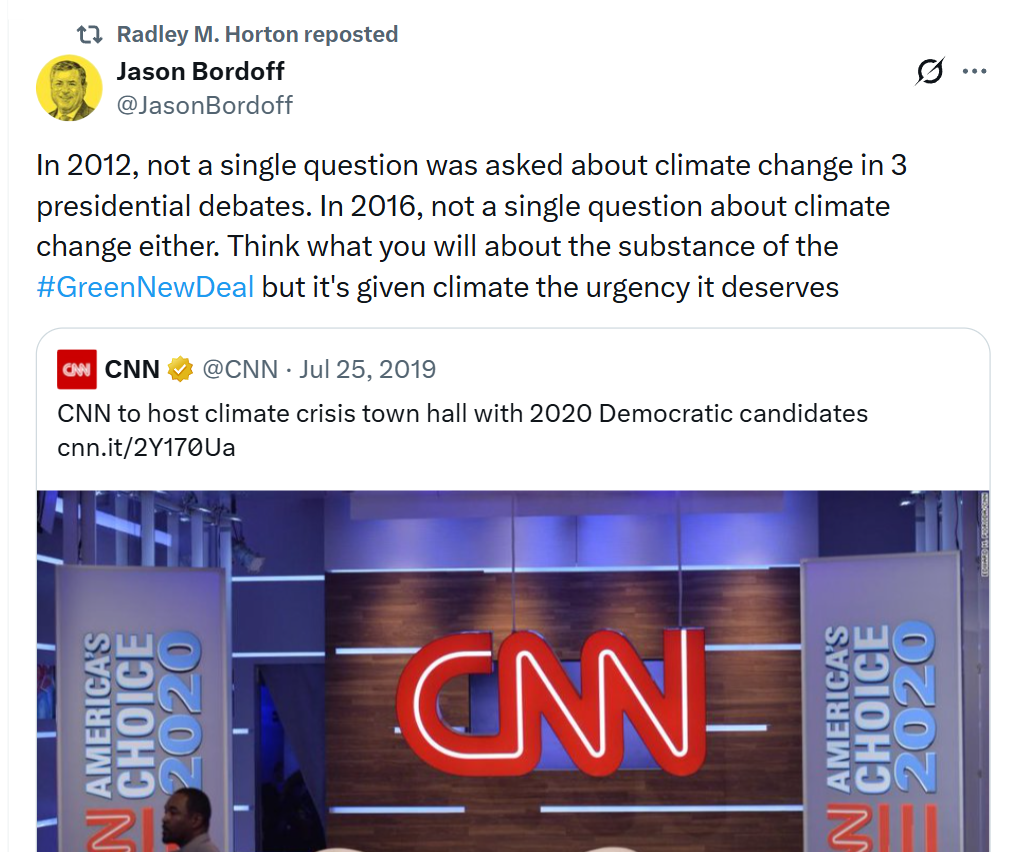The height and width of the screenshot is (852, 1011).
Task: Open the CNN studio photo
Action: 513,671
